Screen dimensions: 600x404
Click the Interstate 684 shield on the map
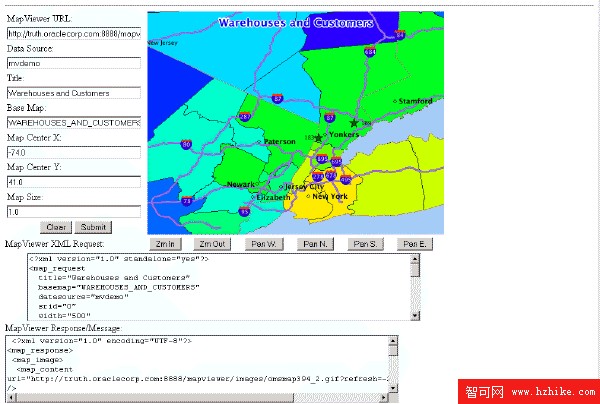[x=370, y=51]
